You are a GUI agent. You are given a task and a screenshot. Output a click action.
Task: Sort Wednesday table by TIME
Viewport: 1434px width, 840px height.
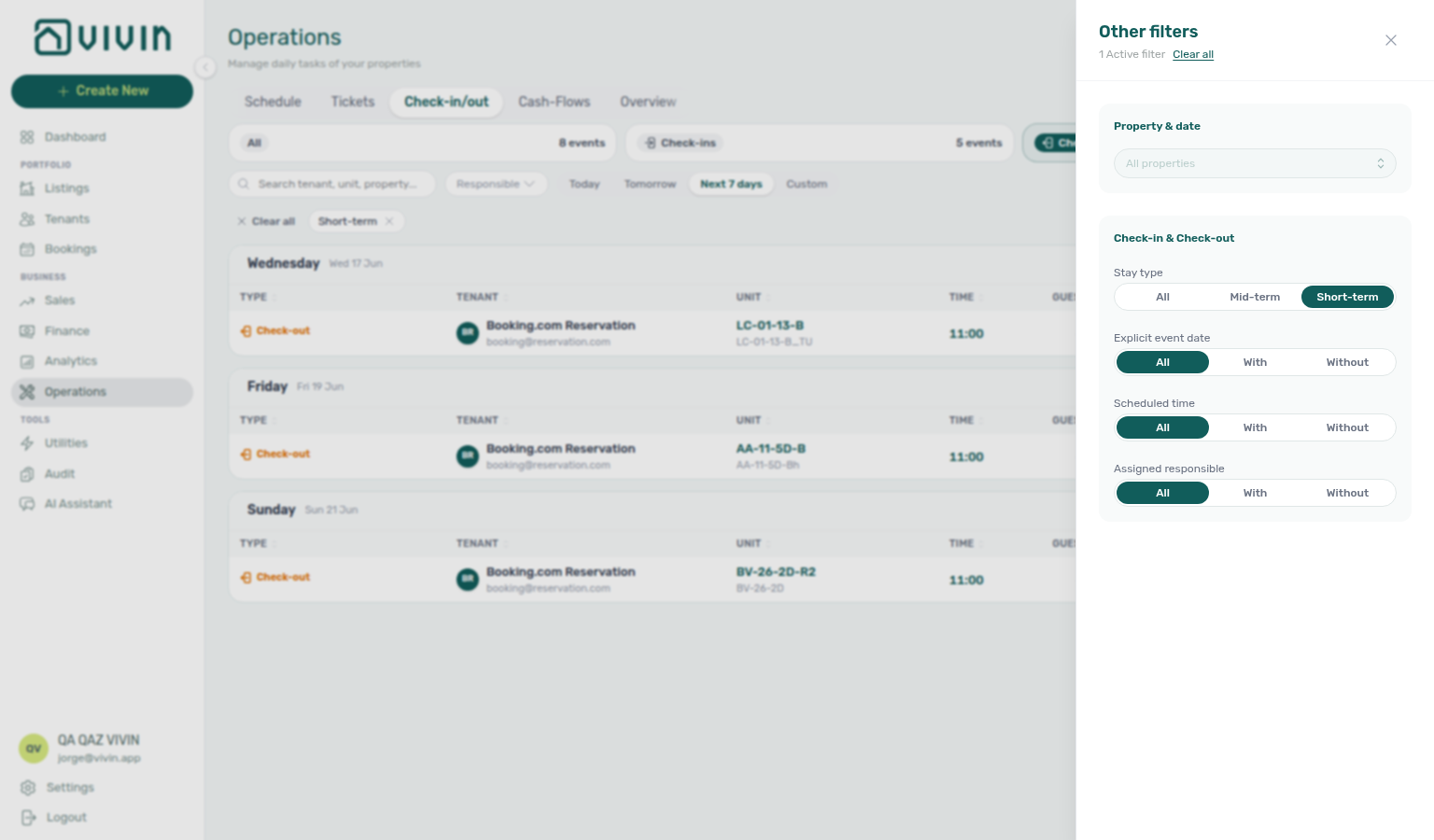tap(964, 297)
